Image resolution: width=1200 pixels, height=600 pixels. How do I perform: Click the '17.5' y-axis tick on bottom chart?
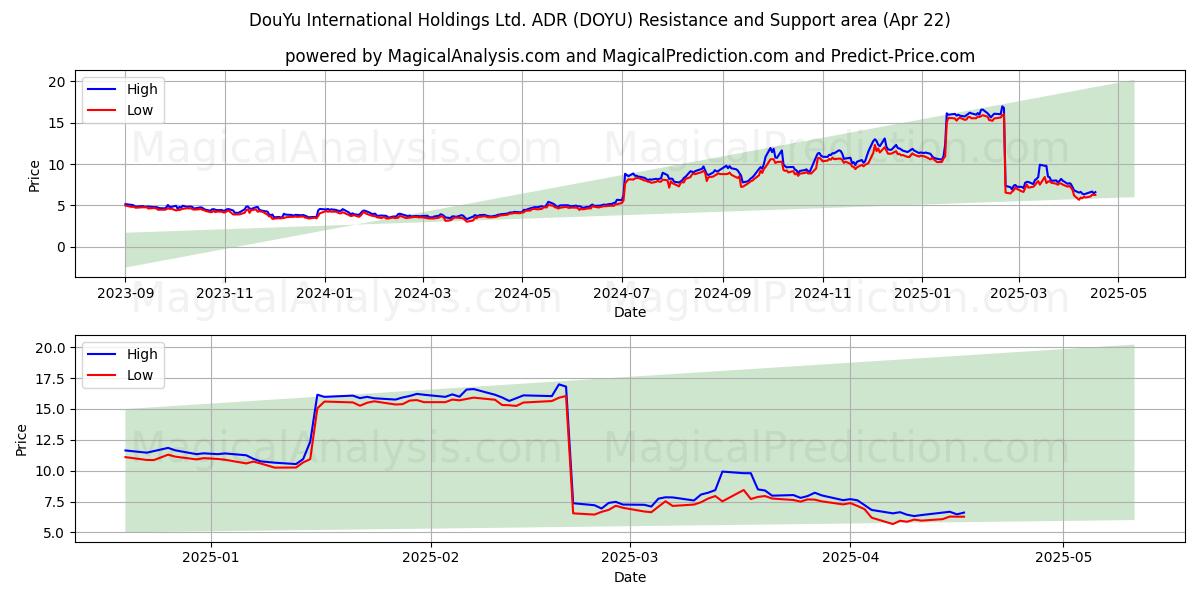click(51, 379)
